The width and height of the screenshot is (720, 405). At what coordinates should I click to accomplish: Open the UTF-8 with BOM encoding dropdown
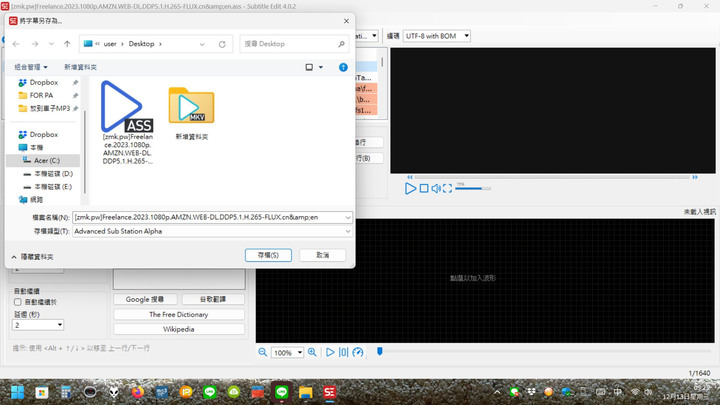pos(436,36)
